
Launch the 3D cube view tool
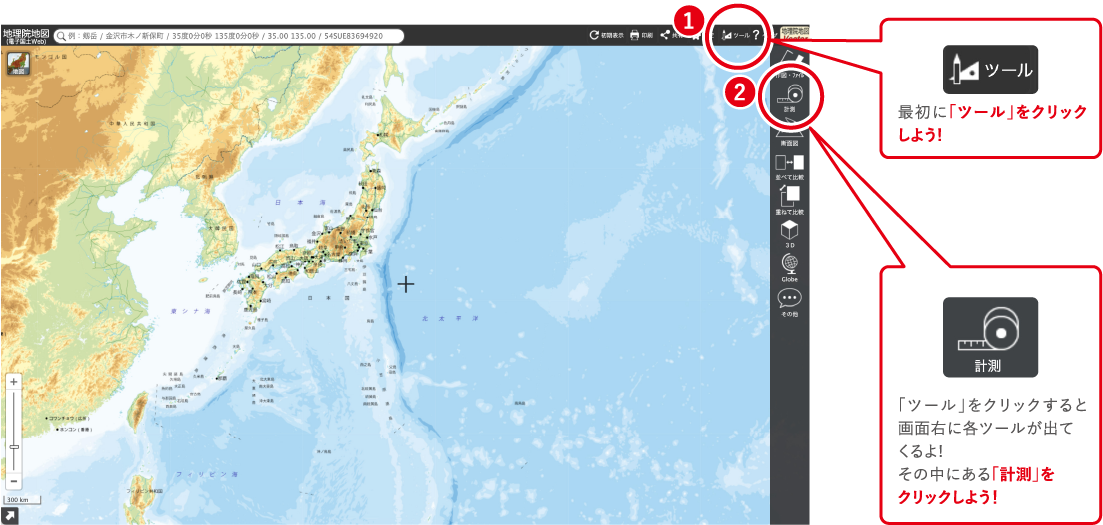789,234
